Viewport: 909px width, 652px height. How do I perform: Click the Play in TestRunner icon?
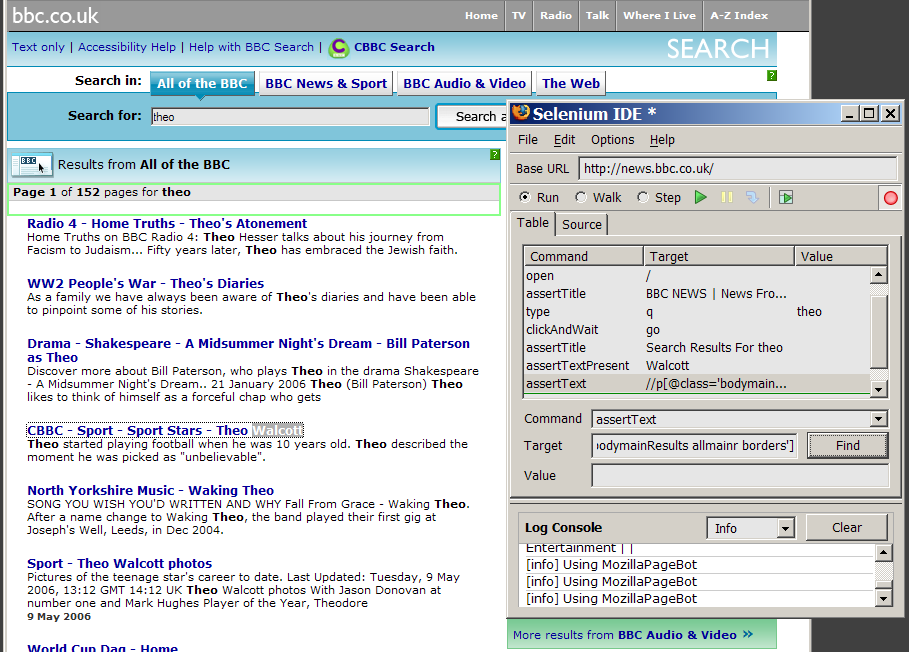786,198
